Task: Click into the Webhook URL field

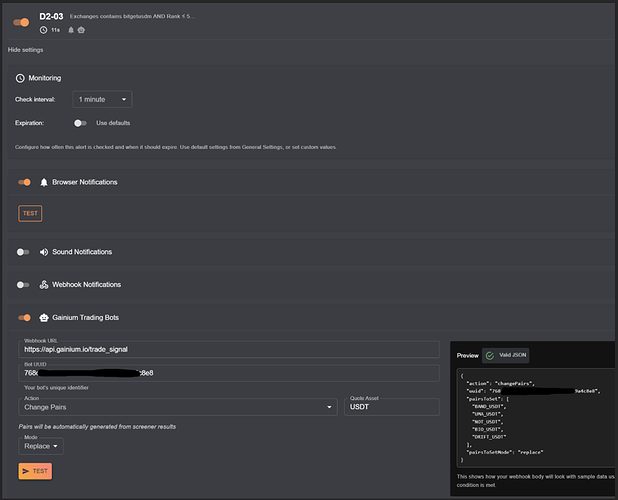Action: coord(228,350)
